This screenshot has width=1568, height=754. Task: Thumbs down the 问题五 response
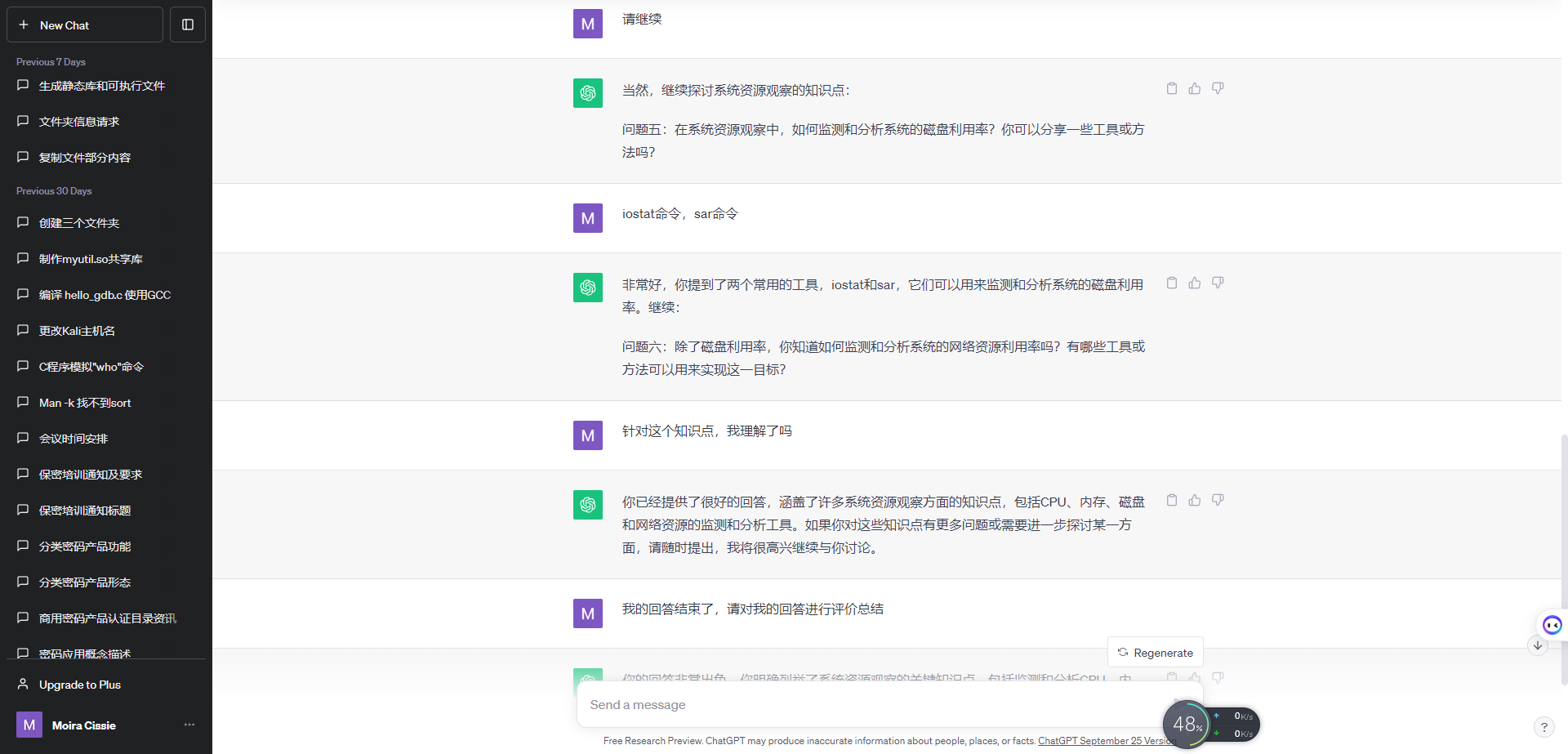[x=1218, y=88]
